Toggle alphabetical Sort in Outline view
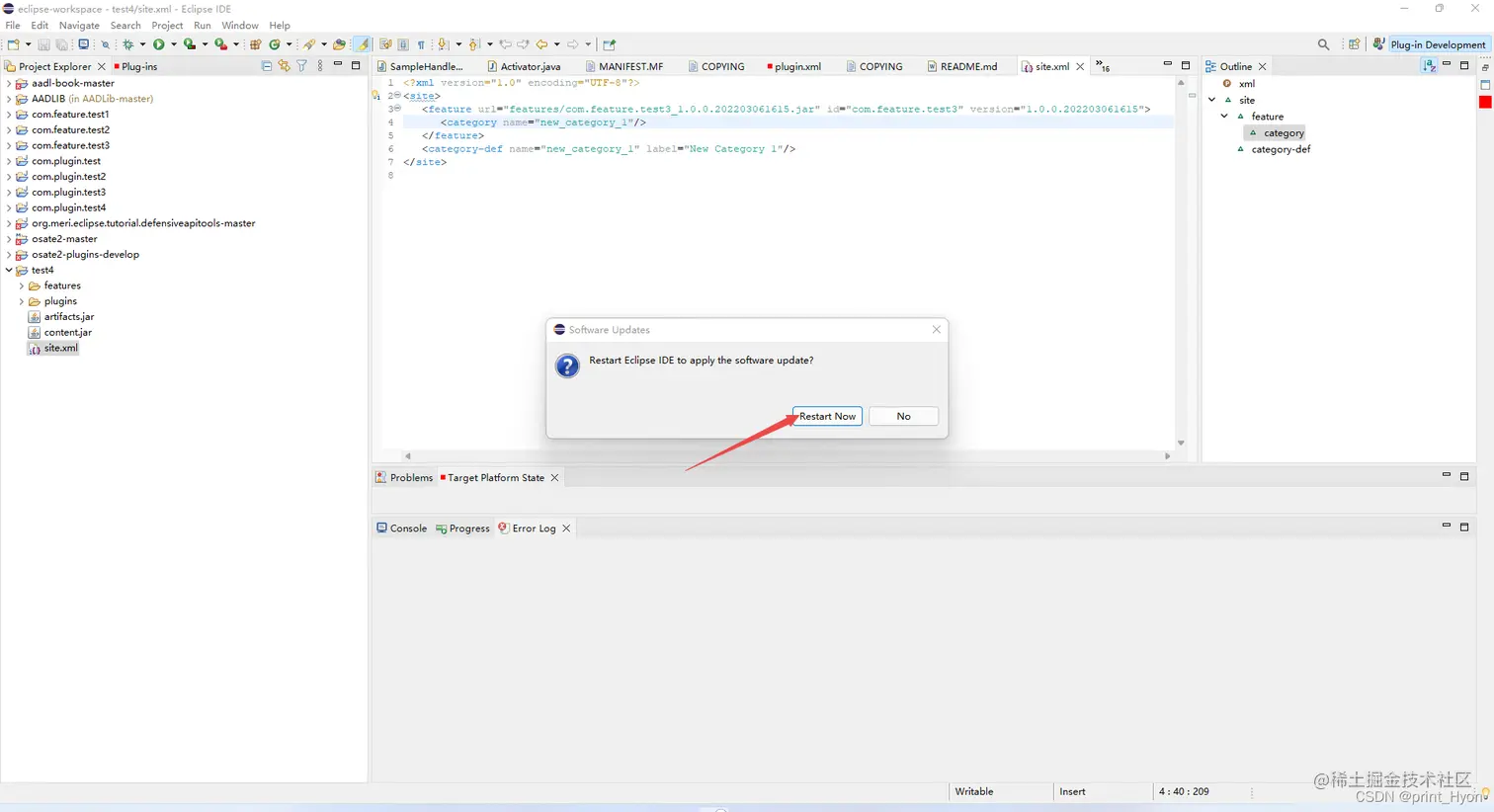Viewport: 1494px width, 812px height. click(1430, 66)
